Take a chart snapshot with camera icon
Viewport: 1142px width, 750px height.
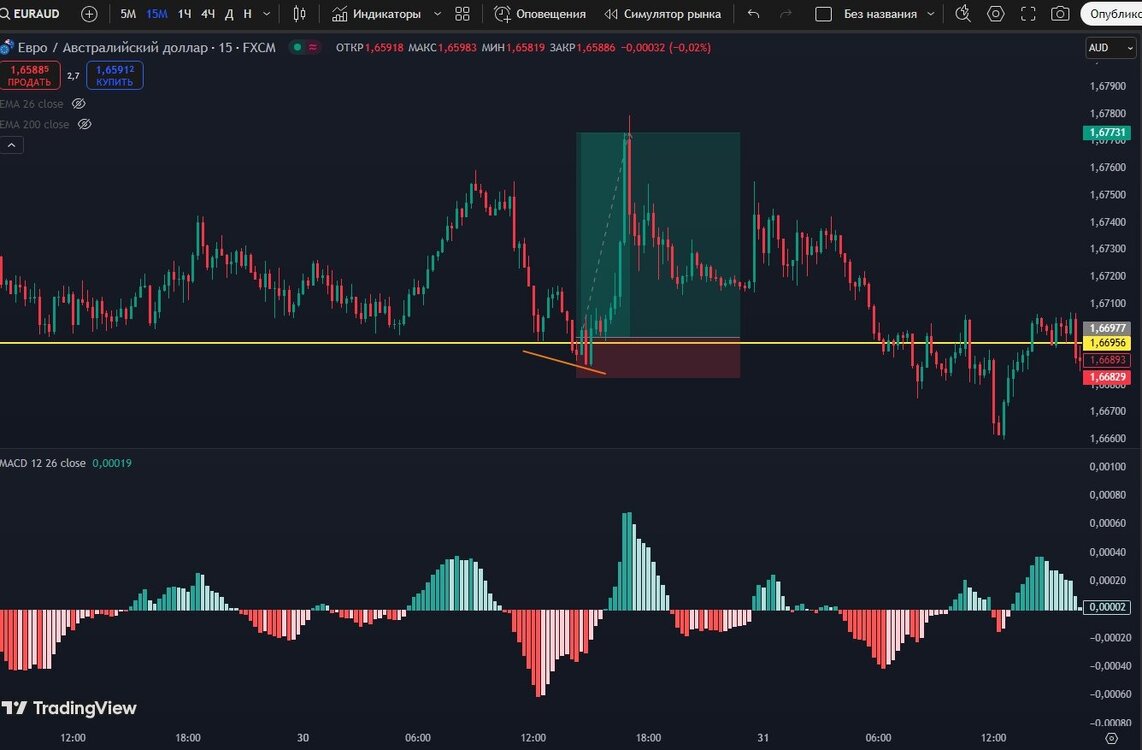coord(1060,14)
